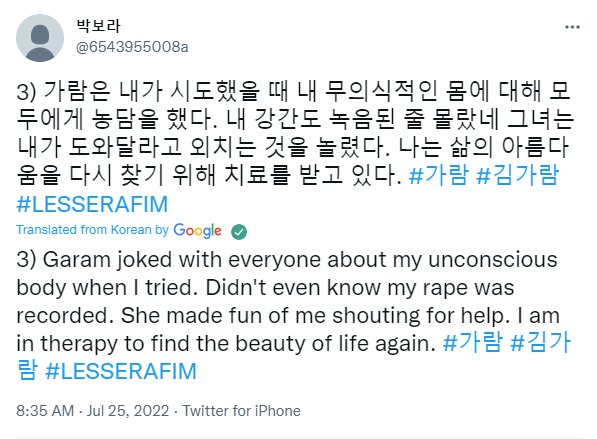Click the 8:35 AM timestamp

45,411
